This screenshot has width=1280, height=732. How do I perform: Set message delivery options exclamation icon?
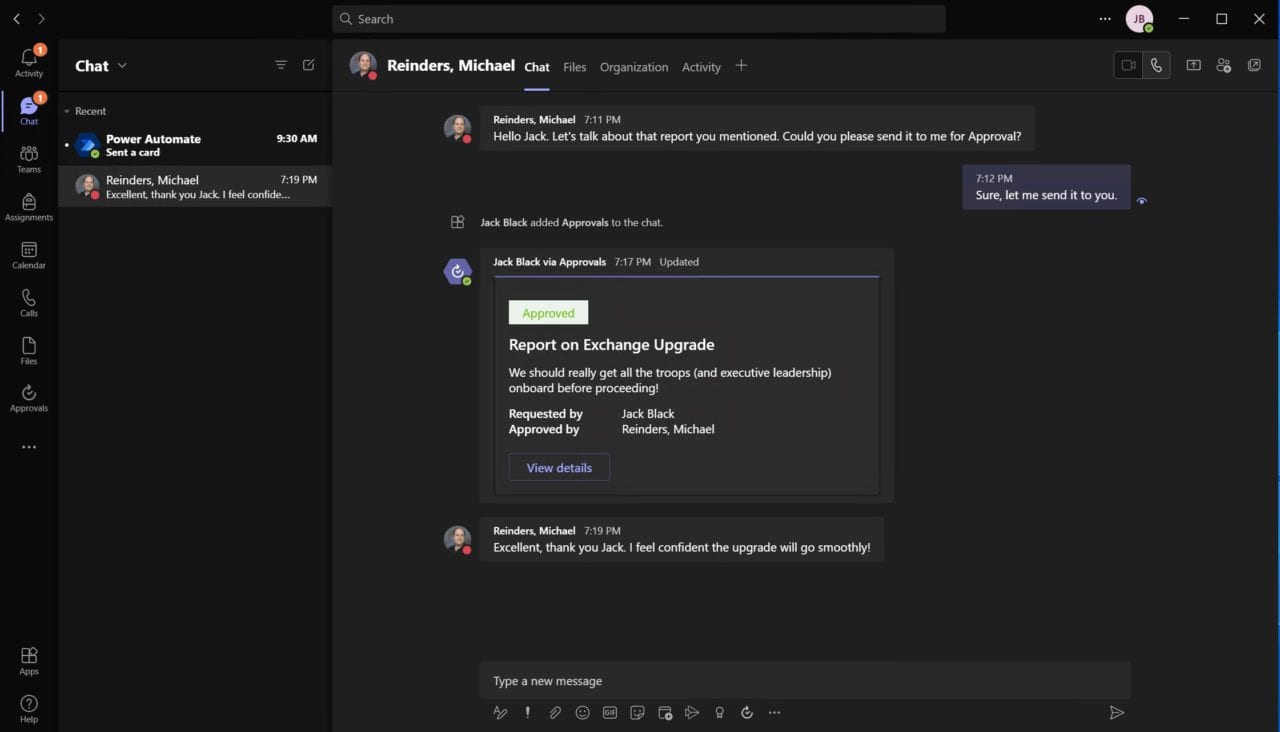click(x=528, y=713)
